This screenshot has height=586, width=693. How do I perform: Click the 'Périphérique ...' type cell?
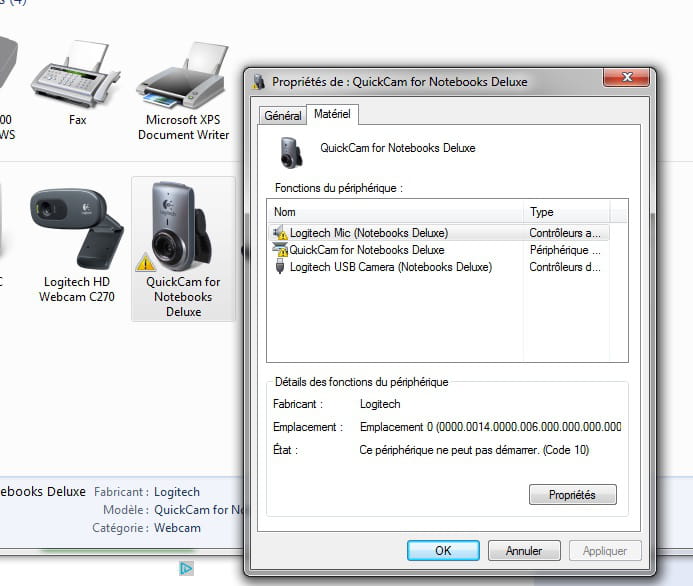565,250
